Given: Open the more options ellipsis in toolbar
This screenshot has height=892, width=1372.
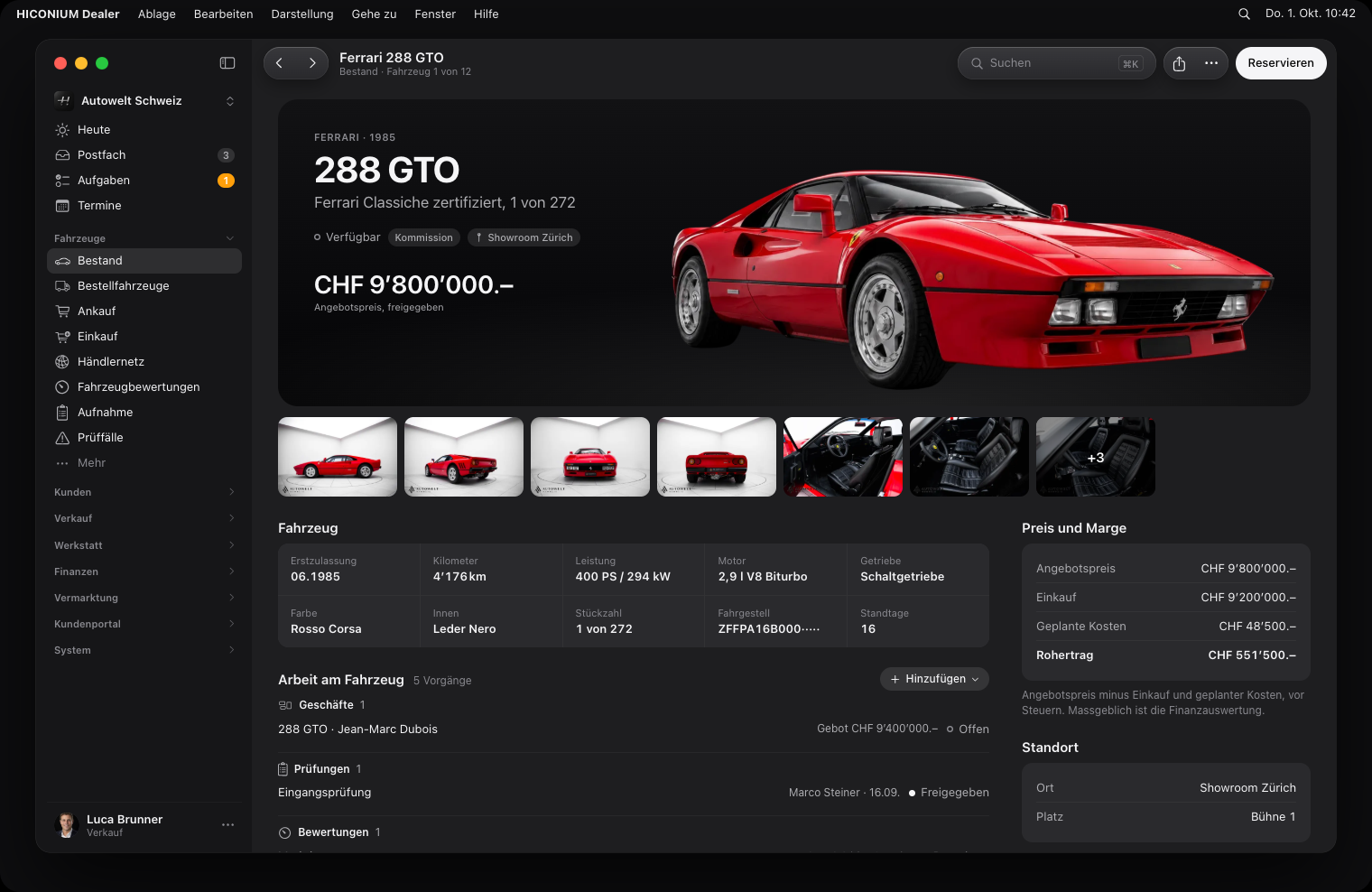Looking at the screenshot, I should click(x=1211, y=63).
